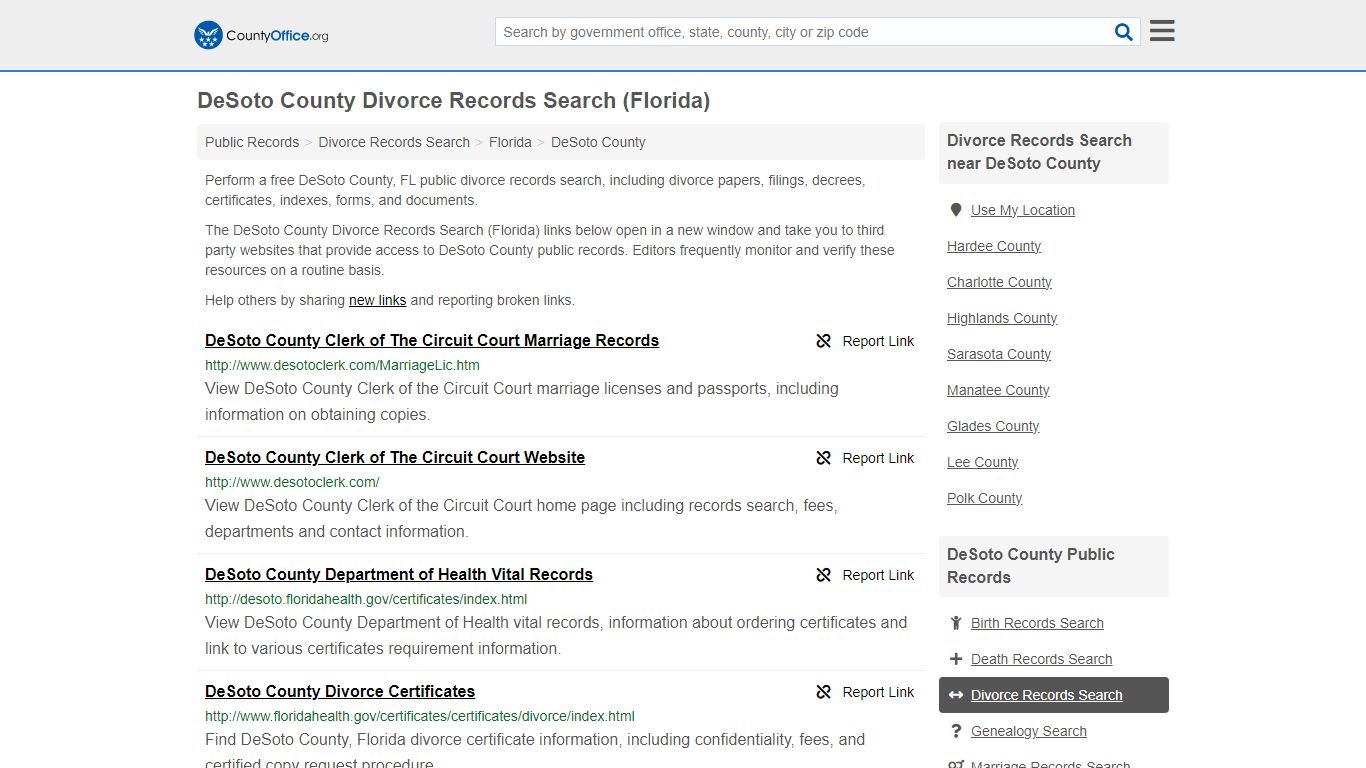1366x768 pixels.
Task: Open DeSoto County Divorce Certificates title
Action: point(340,691)
